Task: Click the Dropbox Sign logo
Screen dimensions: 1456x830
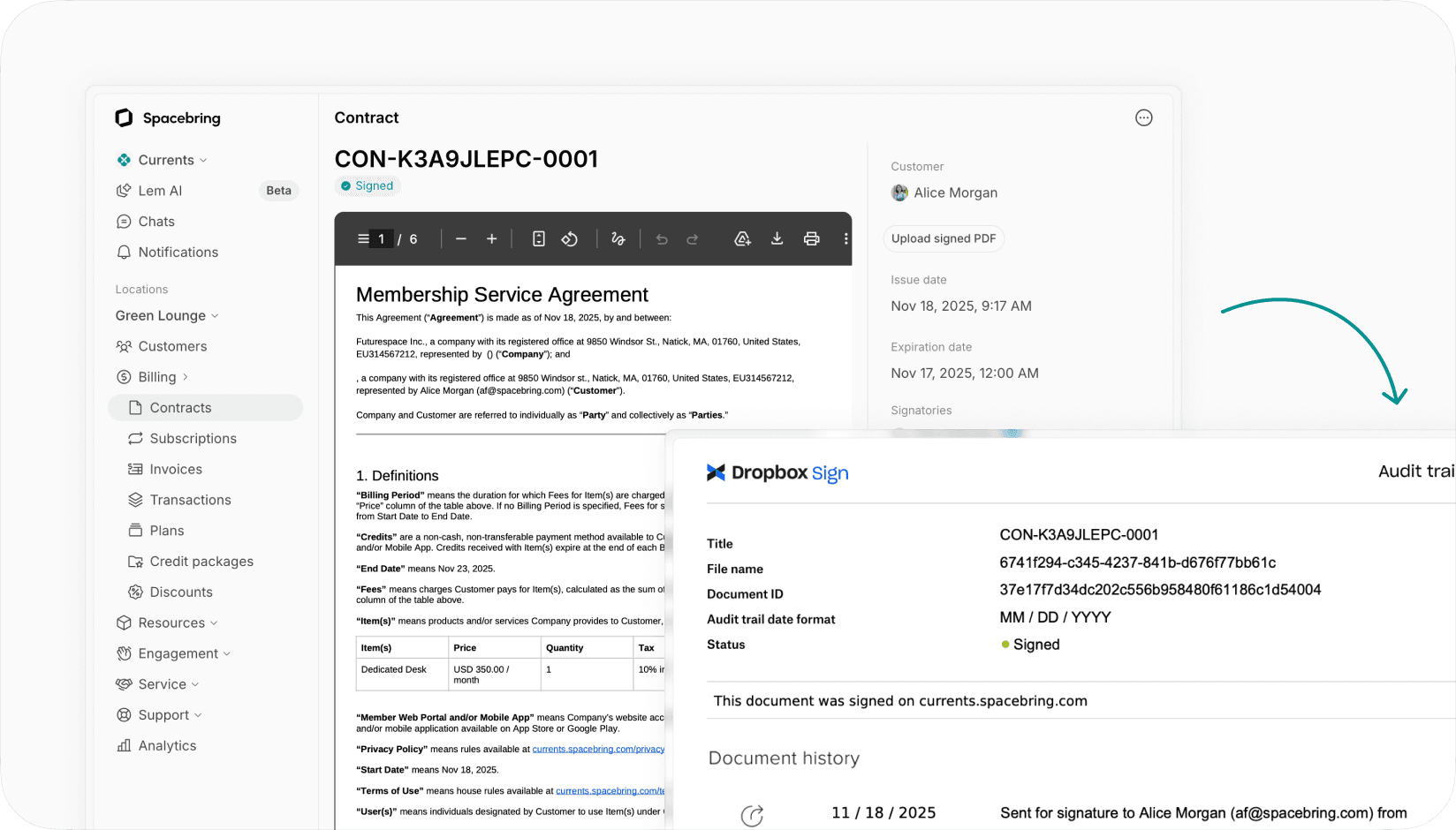Action: click(777, 473)
